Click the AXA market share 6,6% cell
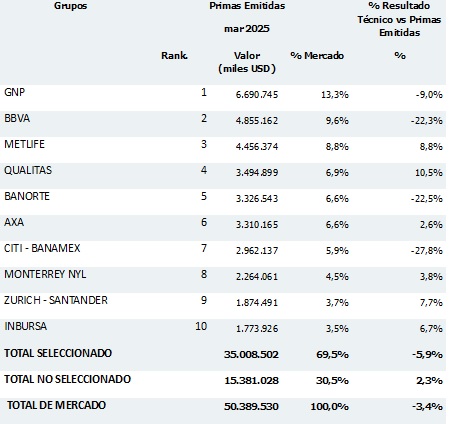The height and width of the screenshot is (424, 449). pos(337,225)
